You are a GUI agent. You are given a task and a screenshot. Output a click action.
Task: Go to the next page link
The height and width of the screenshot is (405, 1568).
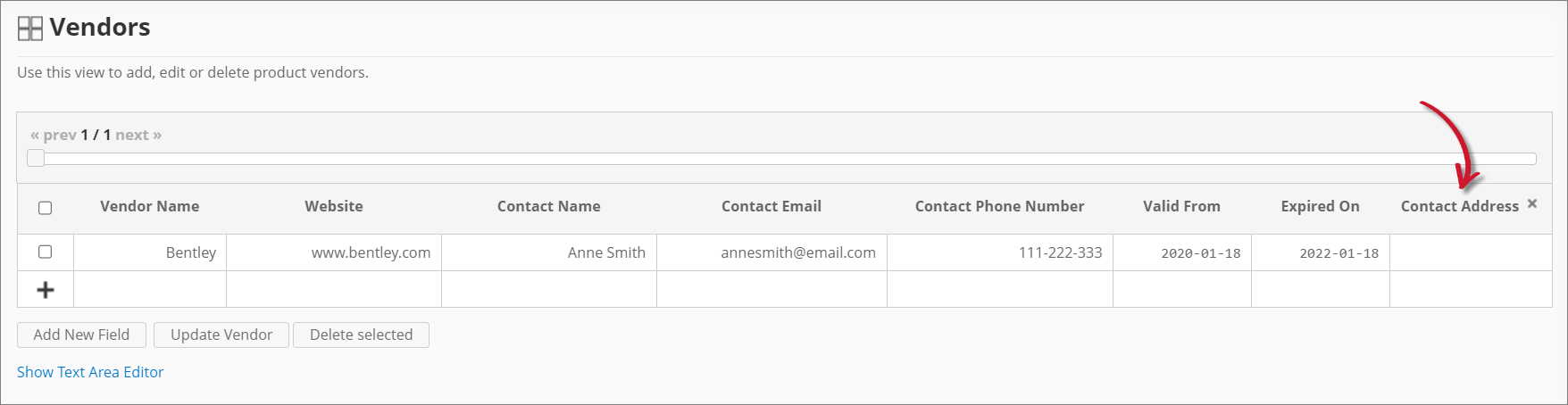(x=138, y=135)
